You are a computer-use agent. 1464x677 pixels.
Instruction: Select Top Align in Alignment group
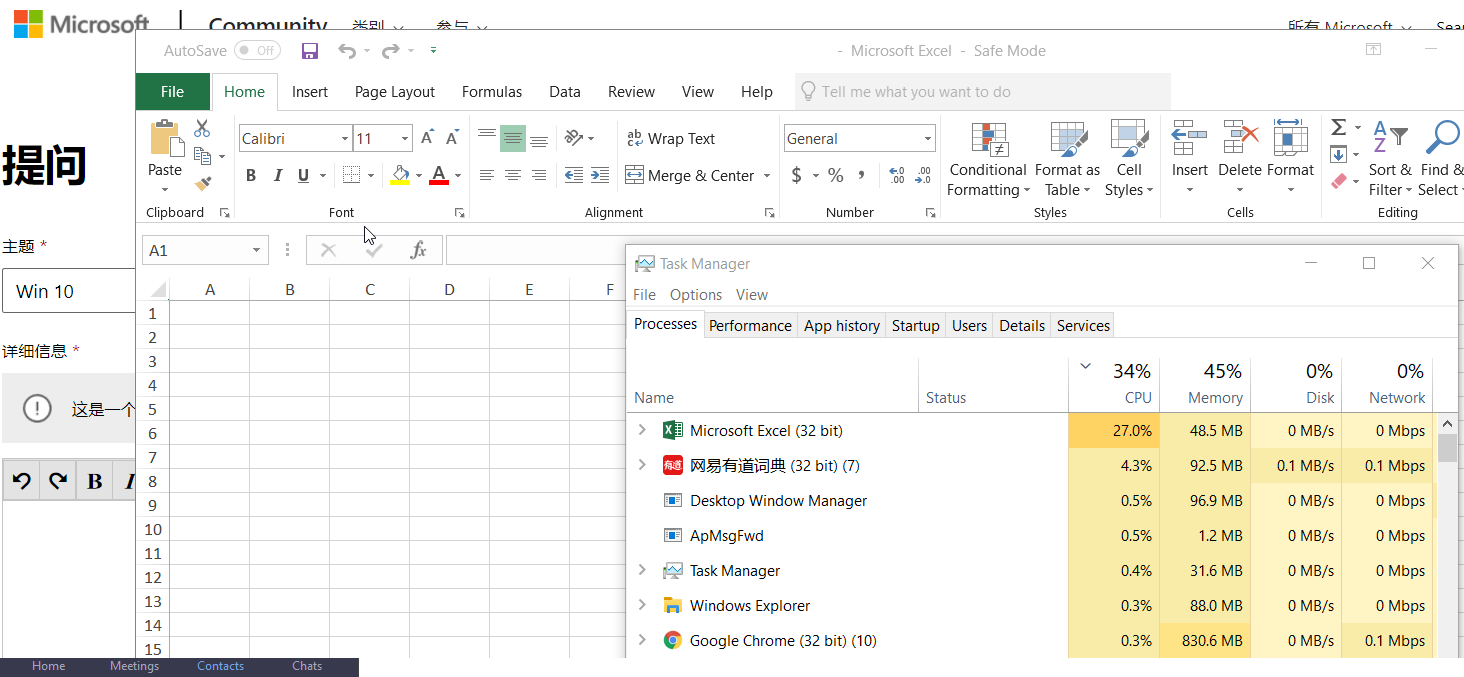coord(487,138)
